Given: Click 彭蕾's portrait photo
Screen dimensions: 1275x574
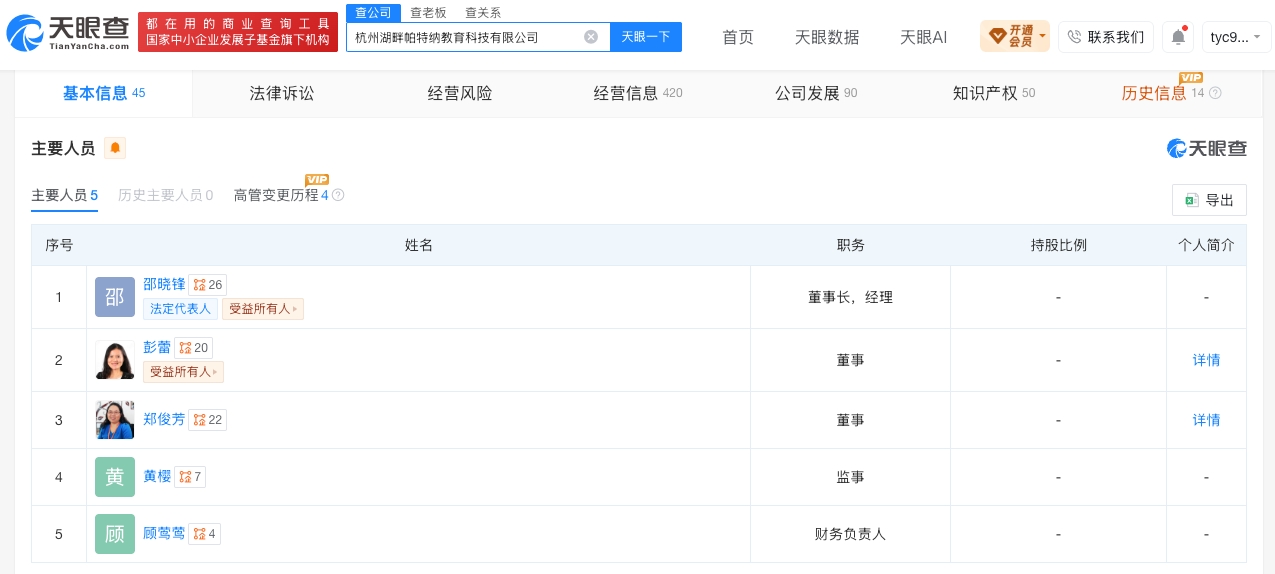Looking at the screenshot, I should (115, 360).
